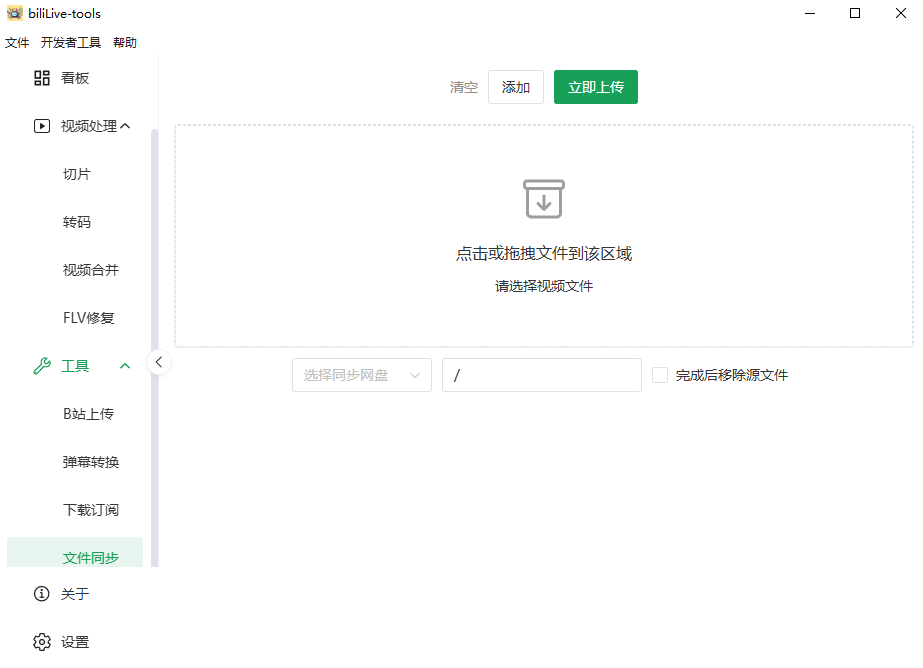The height and width of the screenshot is (668, 923).
Task: Click the 添加 button
Action: point(516,87)
